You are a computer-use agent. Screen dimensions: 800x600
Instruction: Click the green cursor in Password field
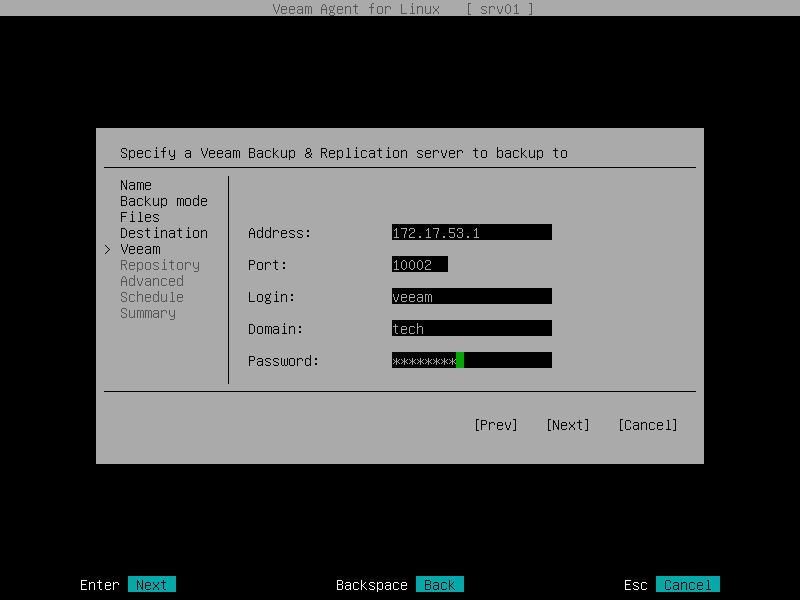(x=460, y=360)
